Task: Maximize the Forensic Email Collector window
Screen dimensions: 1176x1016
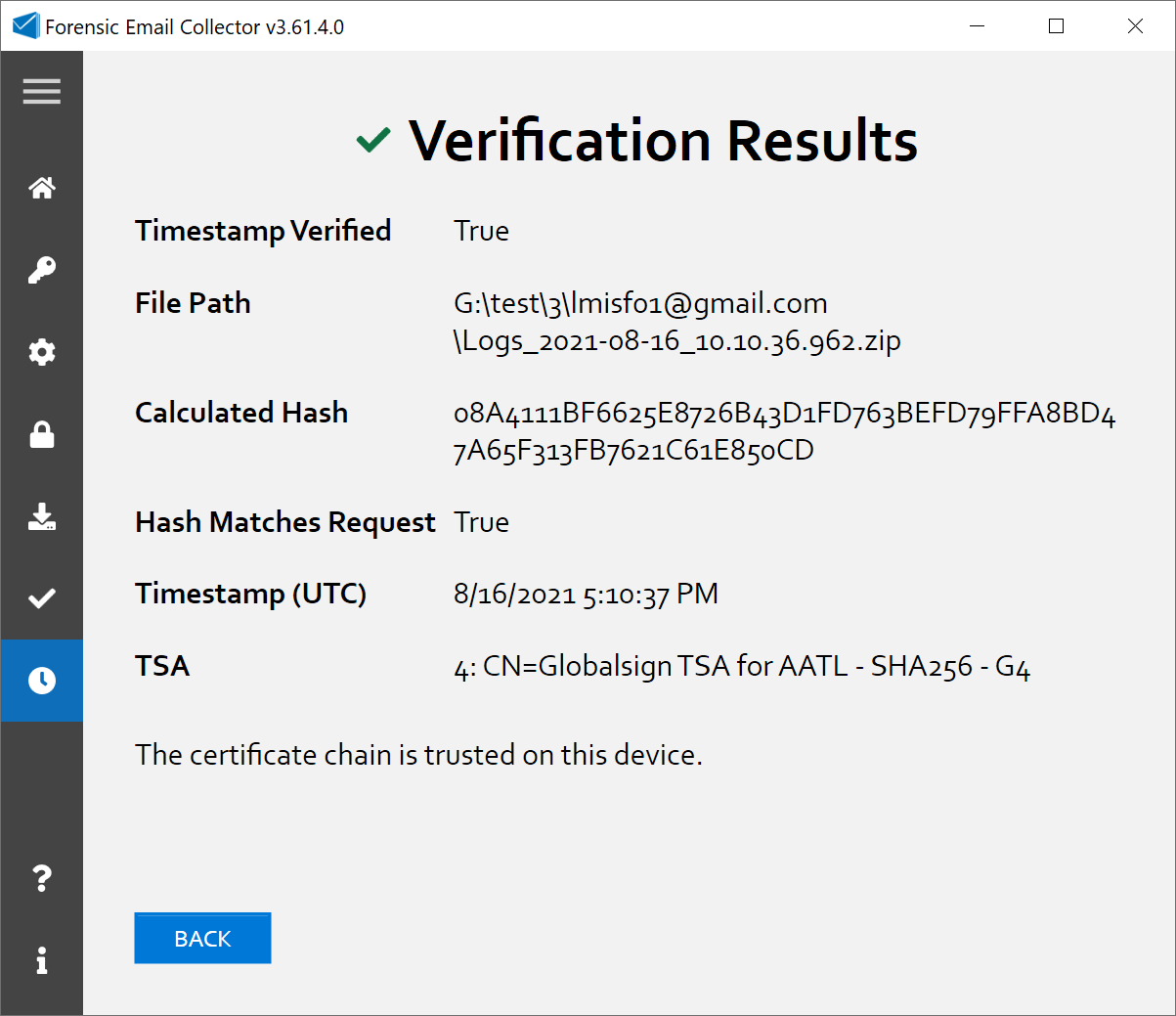Action: point(1056,26)
